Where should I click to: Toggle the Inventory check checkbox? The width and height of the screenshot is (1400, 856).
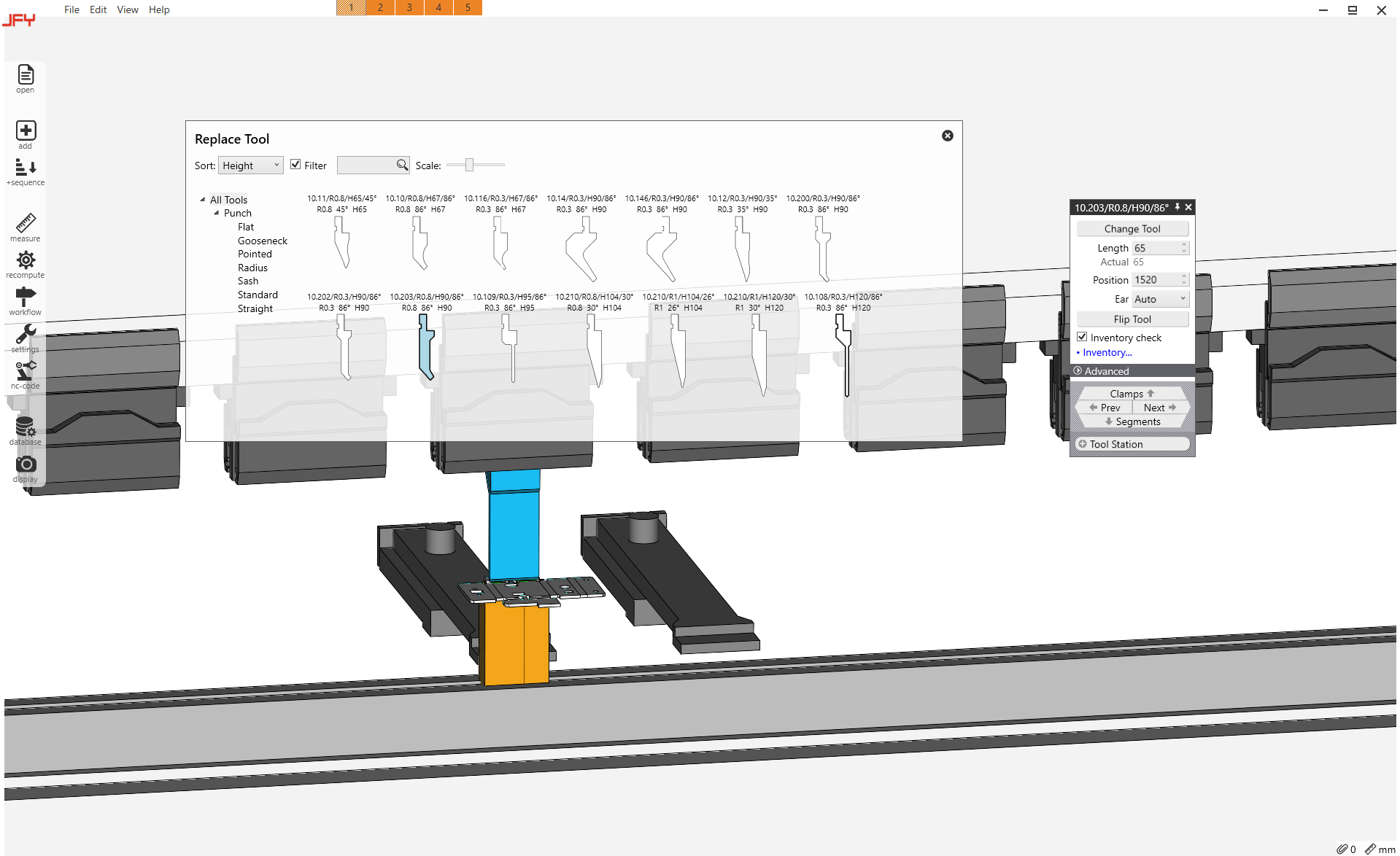tap(1082, 338)
